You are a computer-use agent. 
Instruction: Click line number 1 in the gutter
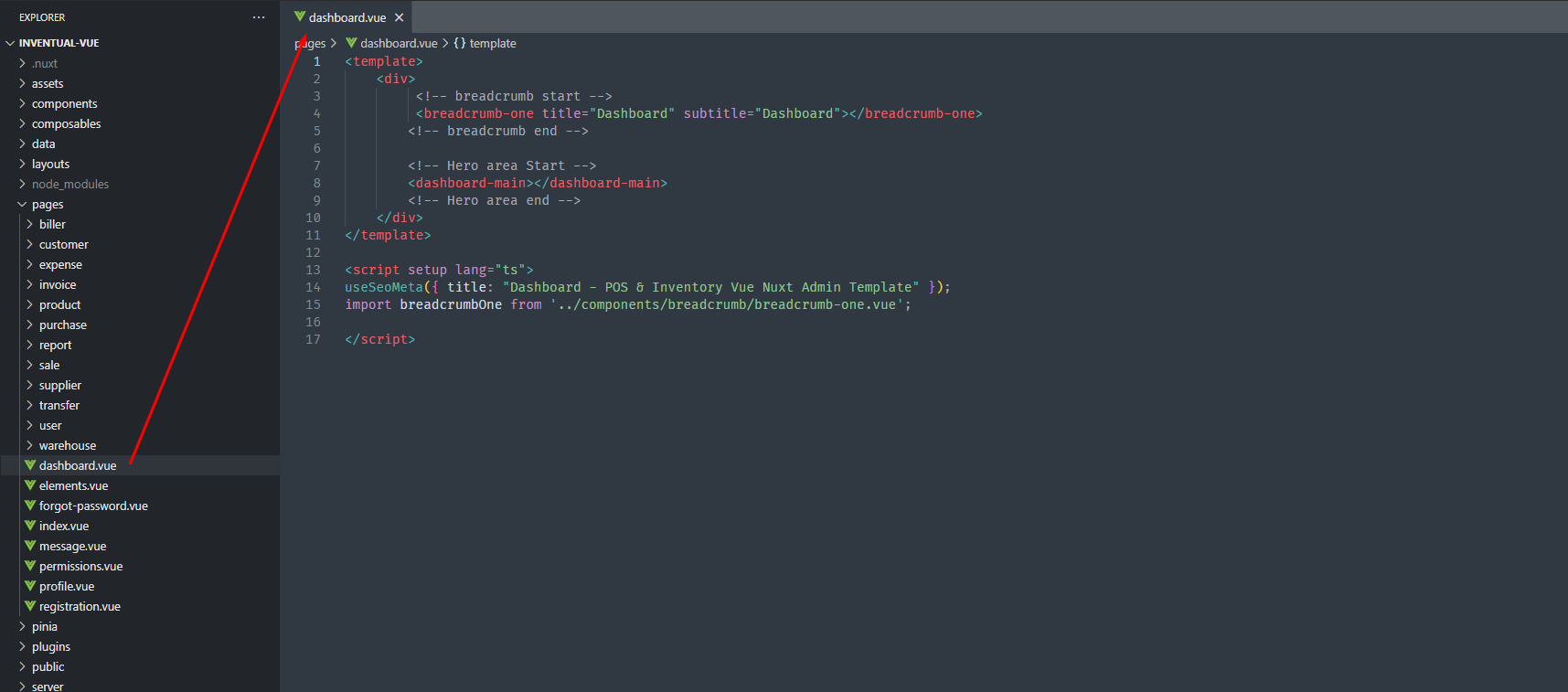pyautogui.click(x=317, y=61)
